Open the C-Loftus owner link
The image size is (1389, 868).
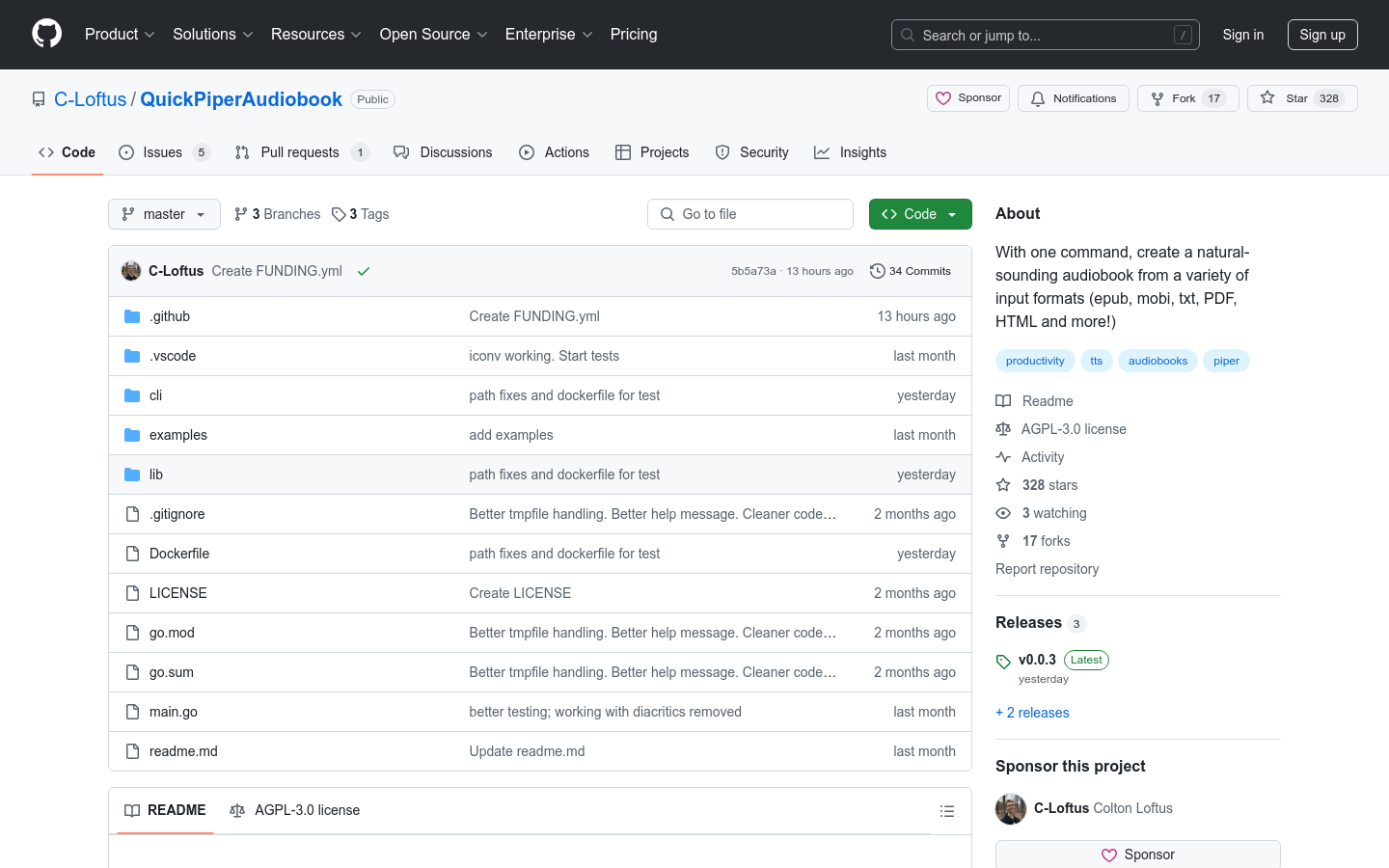point(90,99)
